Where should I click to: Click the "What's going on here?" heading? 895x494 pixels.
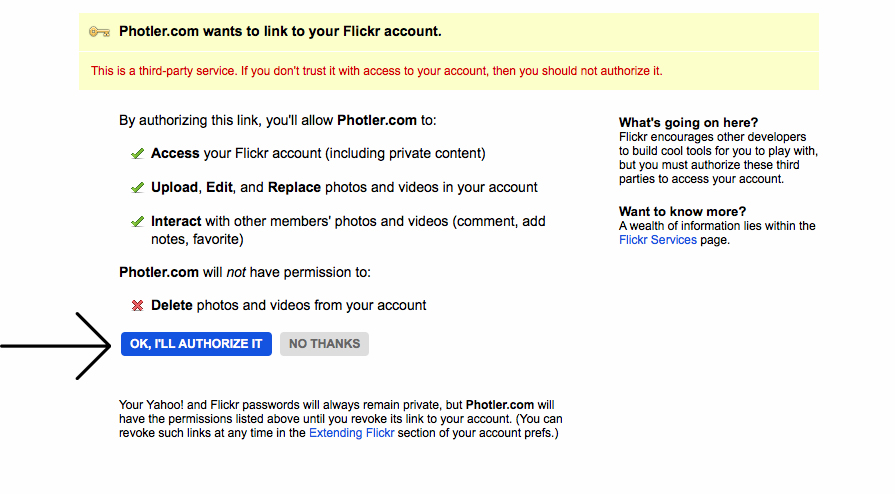click(x=688, y=122)
